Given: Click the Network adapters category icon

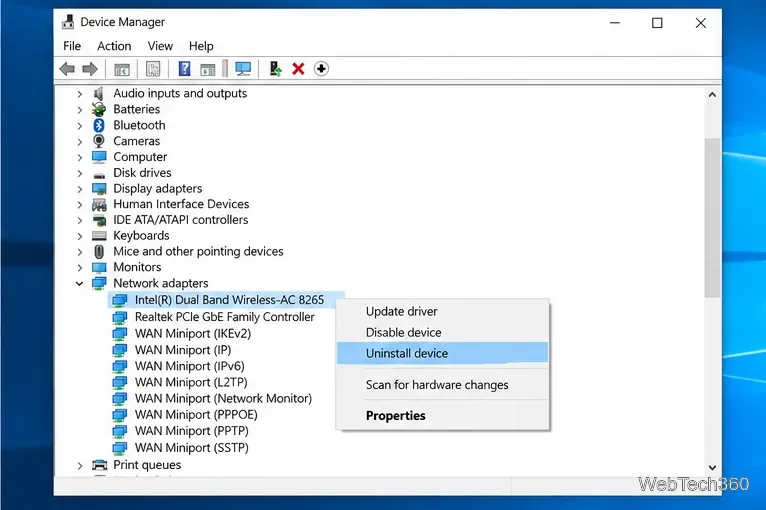Looking at the screenshot, I should pos(99,283).
